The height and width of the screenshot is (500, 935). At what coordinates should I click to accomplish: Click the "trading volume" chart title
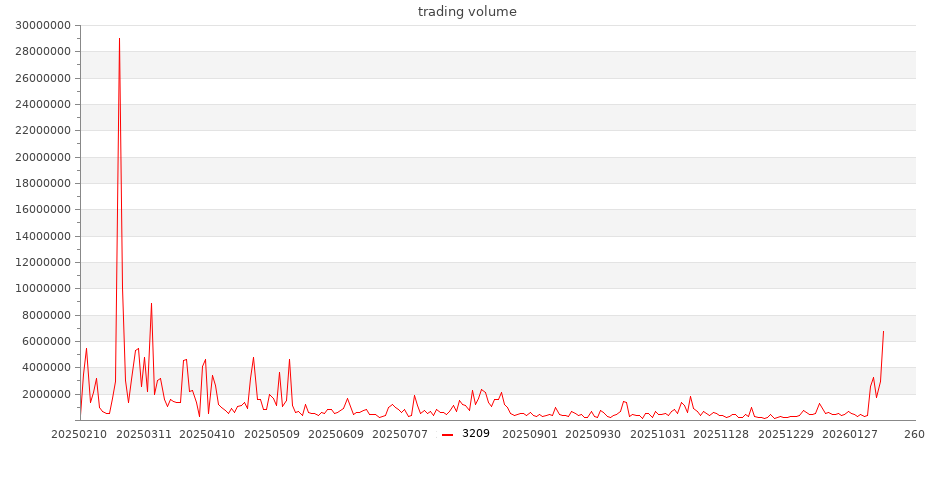(x=467, y=12)
